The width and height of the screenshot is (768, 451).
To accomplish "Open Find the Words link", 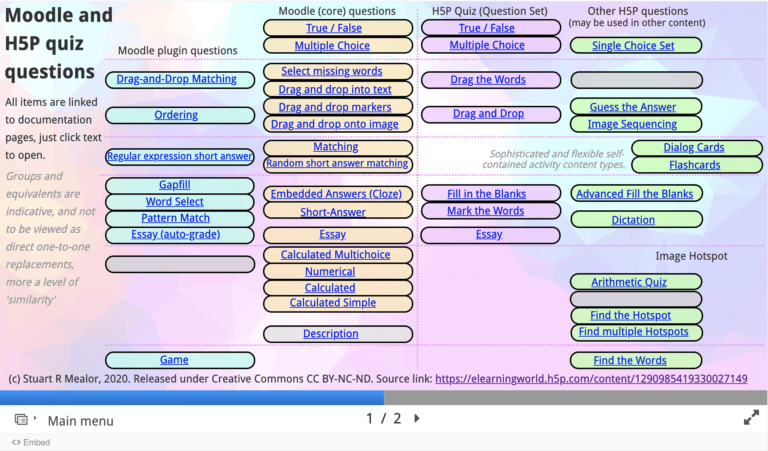I will coord(630,360).
